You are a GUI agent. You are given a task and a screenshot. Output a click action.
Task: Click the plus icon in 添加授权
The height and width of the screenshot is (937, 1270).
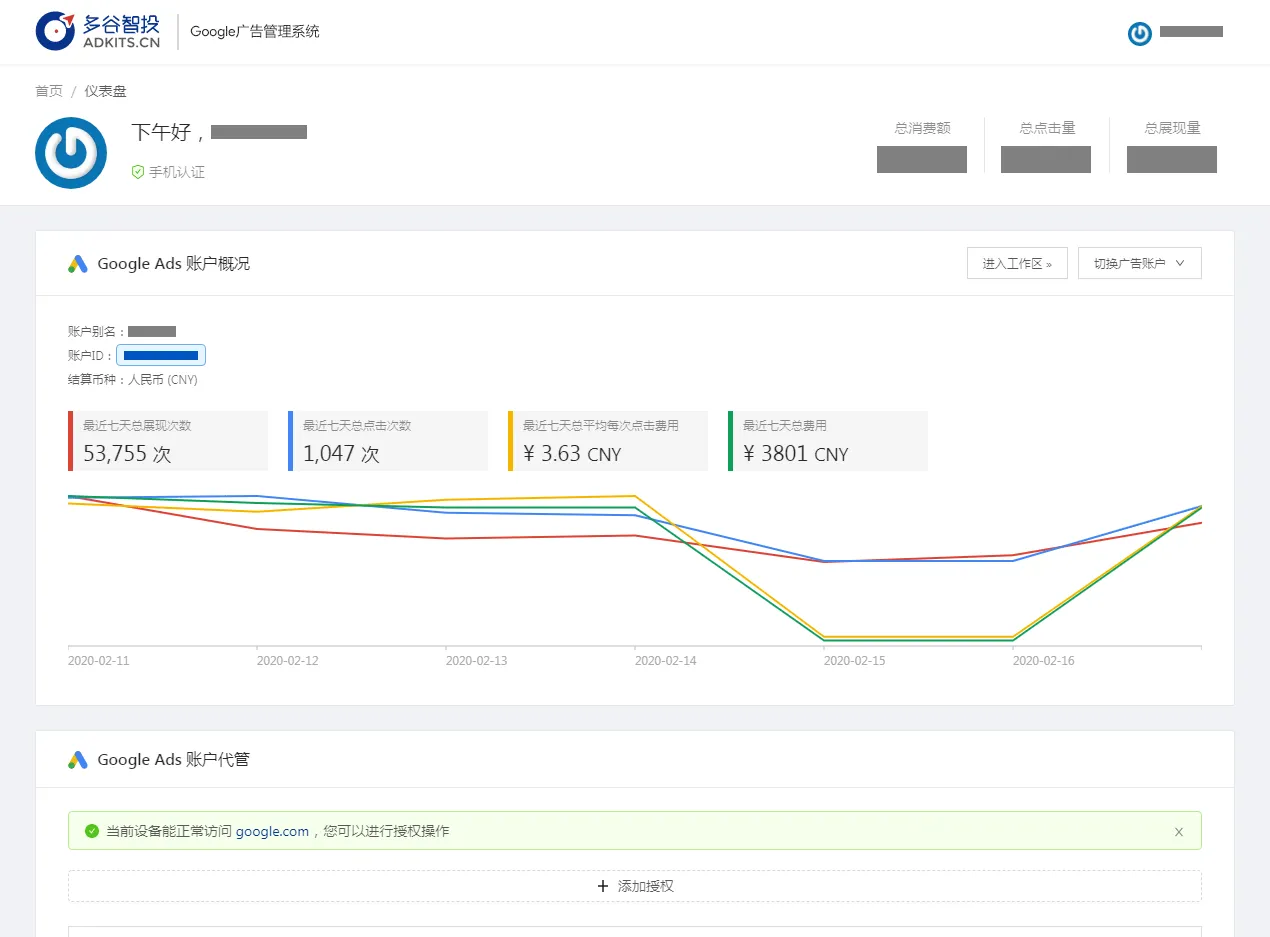[x=603, y=886]
